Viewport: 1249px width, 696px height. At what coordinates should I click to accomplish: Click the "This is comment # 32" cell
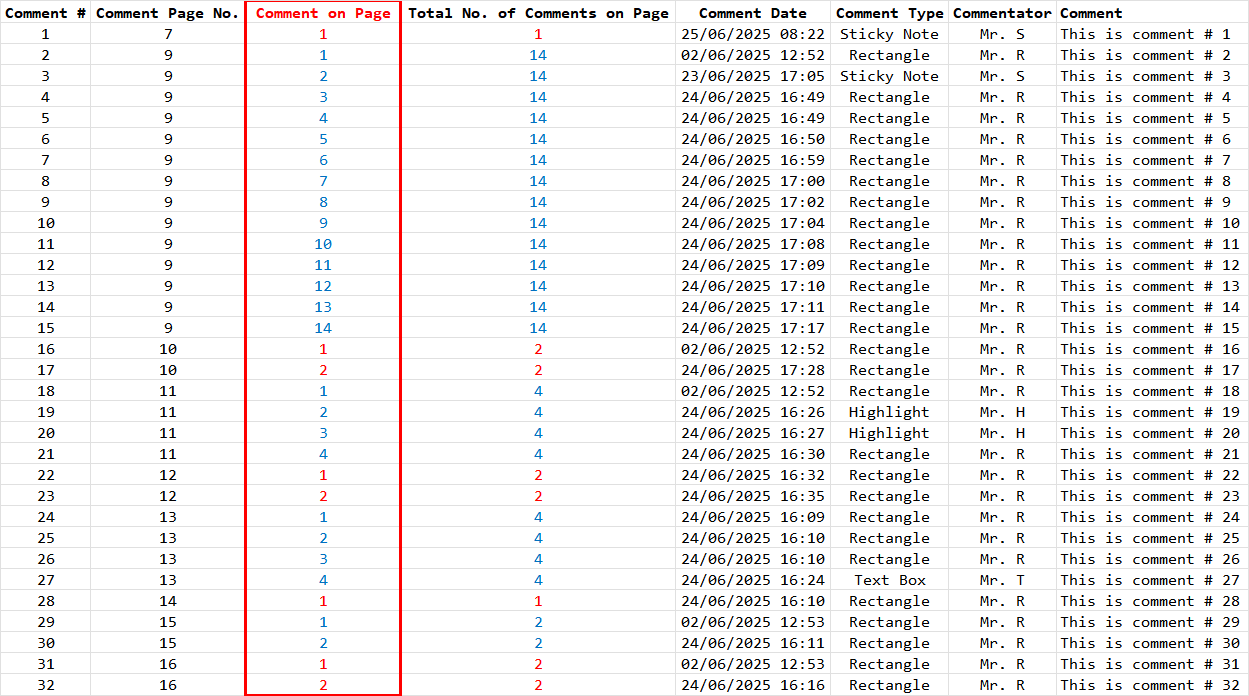pyautogui.click(x=1150, y=685)
